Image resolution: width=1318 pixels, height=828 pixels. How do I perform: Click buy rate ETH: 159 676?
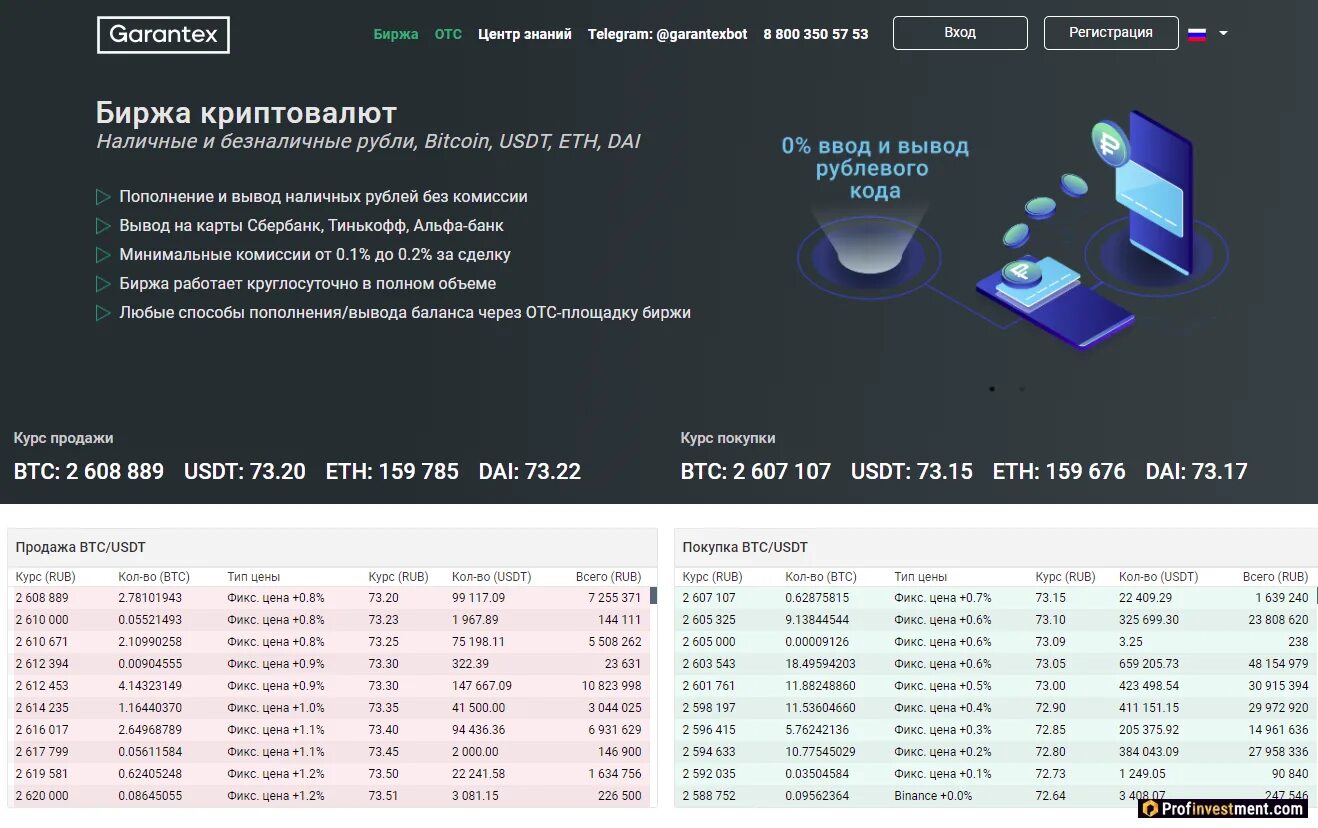coord(1059,471)
